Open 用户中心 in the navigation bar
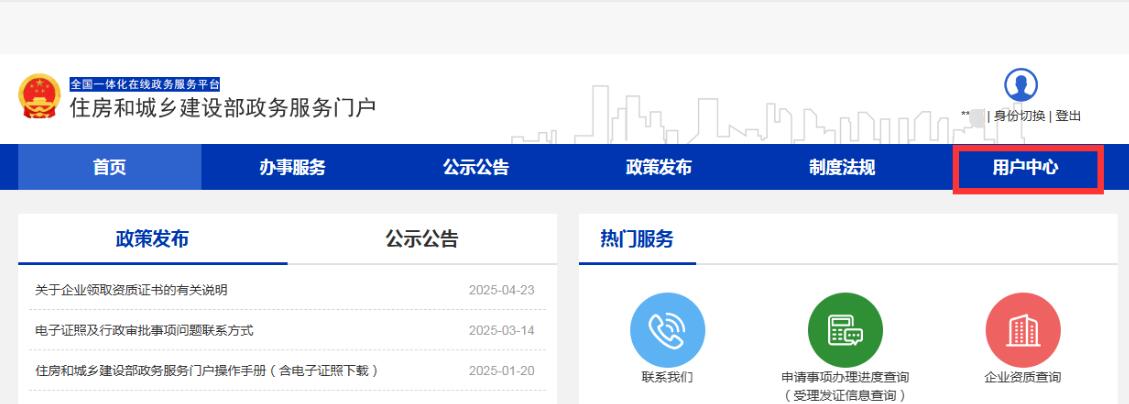This screenshot has height=404, width=1129. click(1026, 168)
